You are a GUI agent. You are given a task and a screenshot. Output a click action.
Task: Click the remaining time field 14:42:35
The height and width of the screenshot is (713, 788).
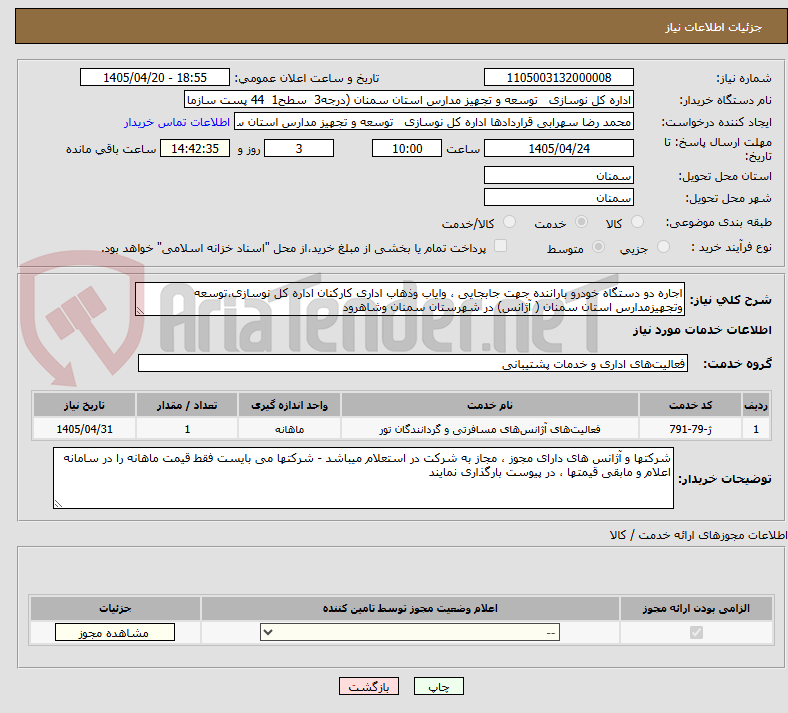click(x=195, y=148)
